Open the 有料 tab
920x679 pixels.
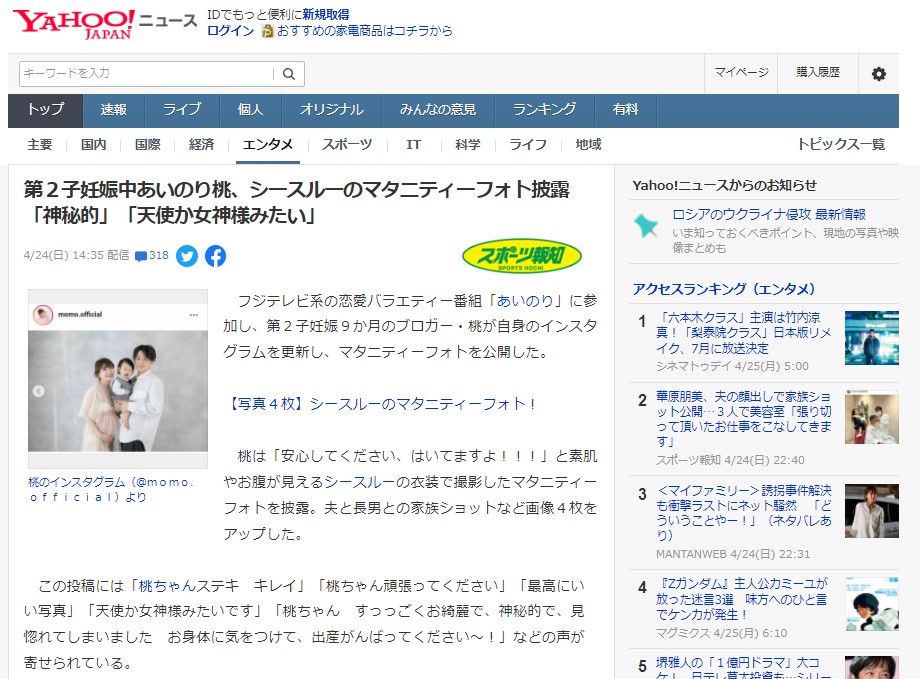coord(625,110)
